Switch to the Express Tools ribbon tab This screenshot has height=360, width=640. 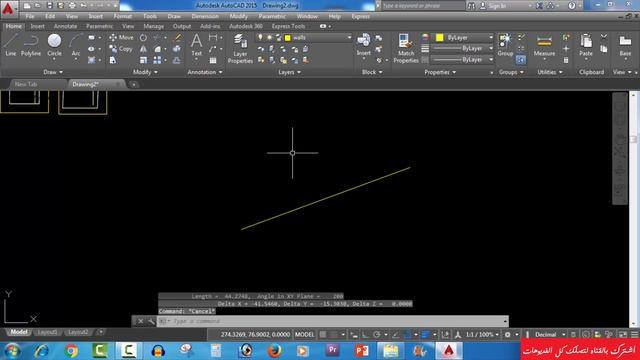pos(288,26)
